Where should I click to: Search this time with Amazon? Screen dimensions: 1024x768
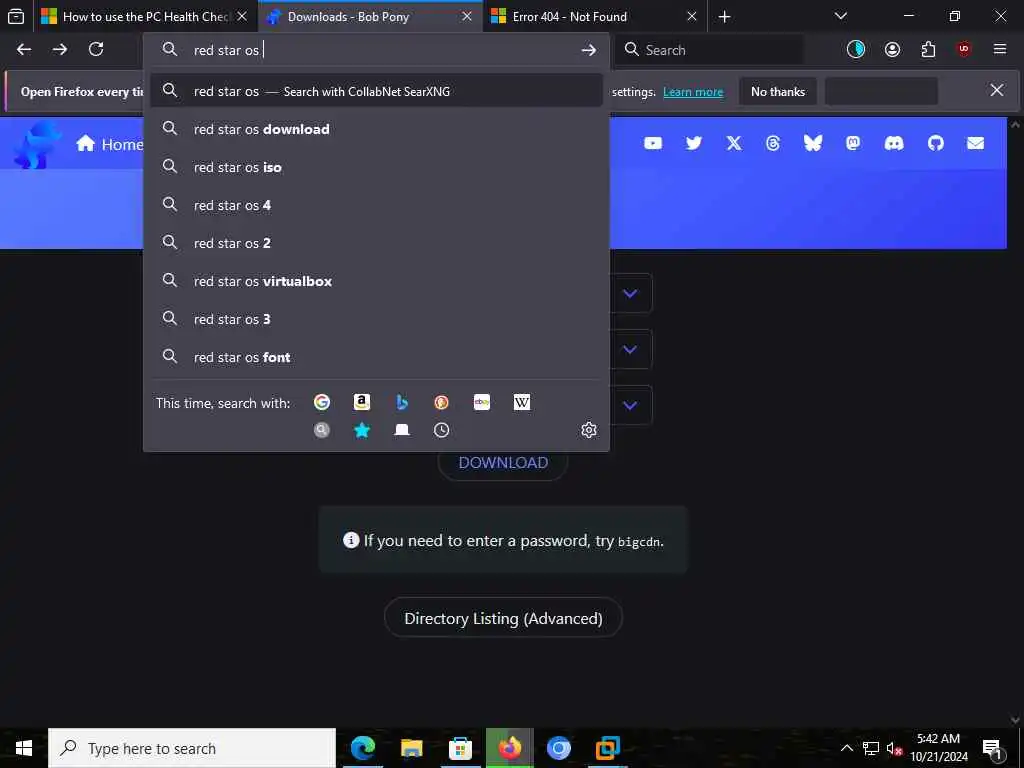[x=362, y=402]
